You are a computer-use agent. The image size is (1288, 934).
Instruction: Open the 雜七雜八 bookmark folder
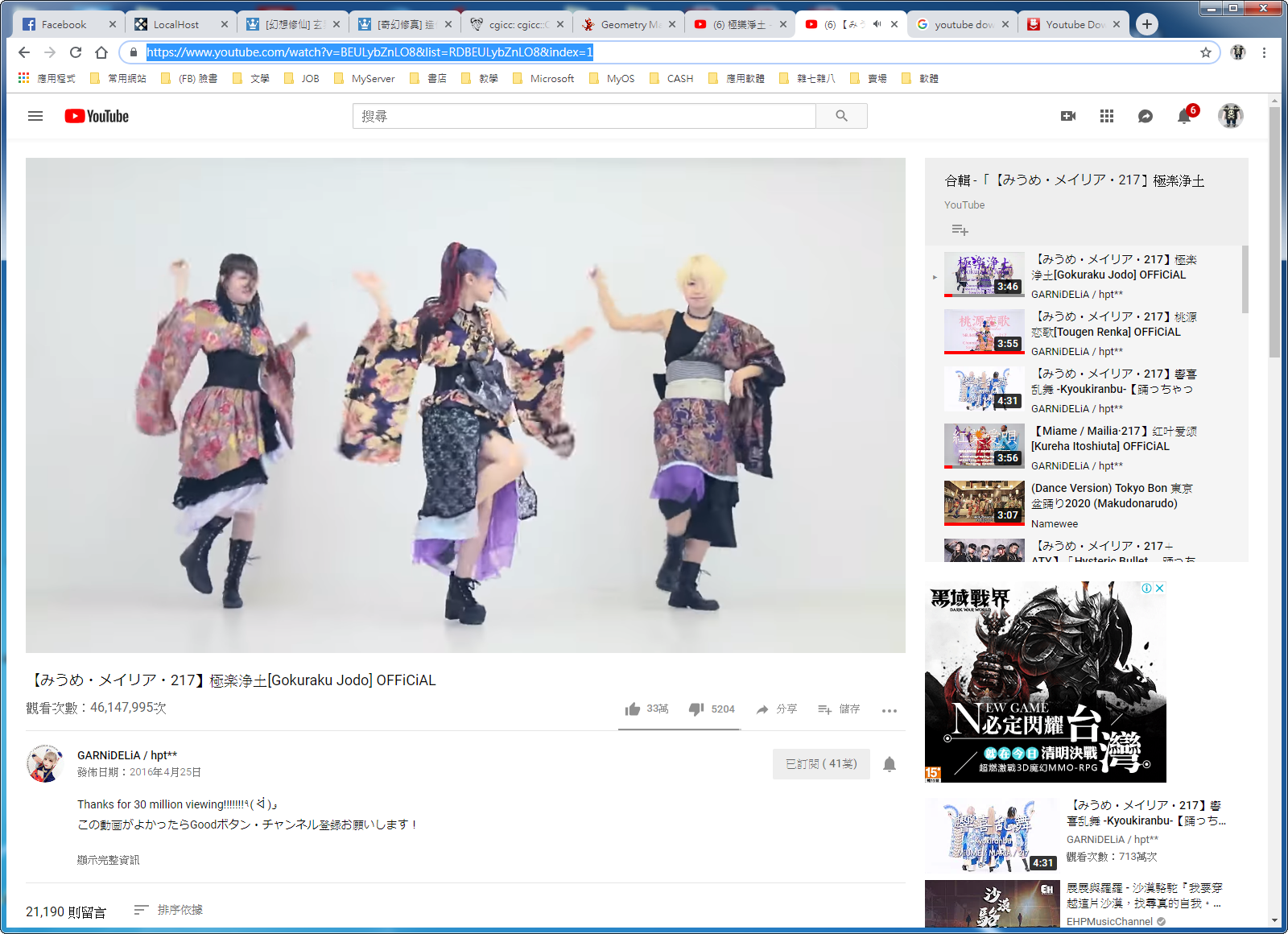click(x=807, y=78)
